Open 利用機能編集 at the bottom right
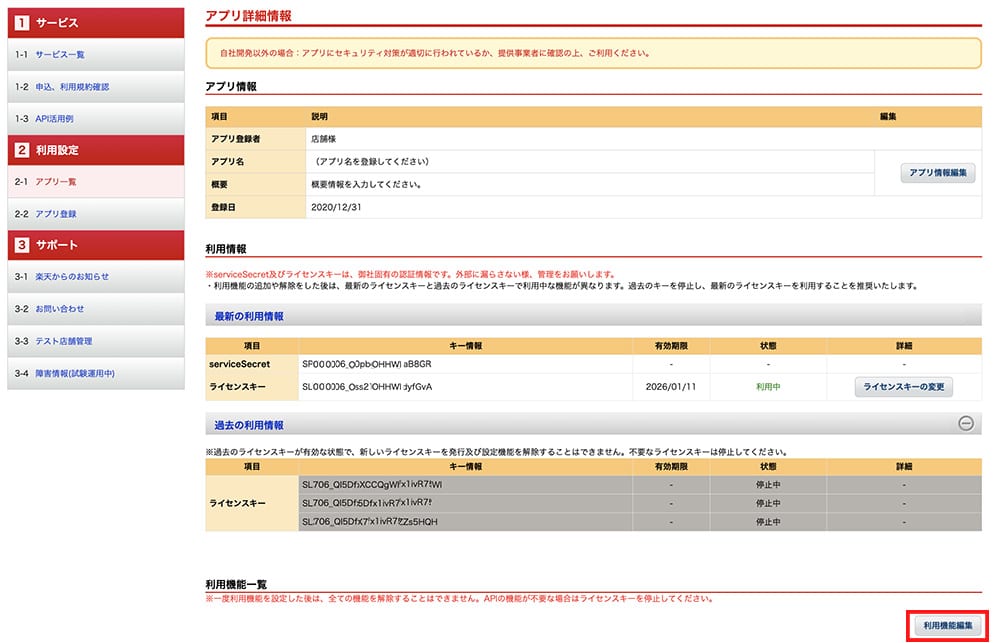Screen dimensions: 1000x643 click(947, 625)
